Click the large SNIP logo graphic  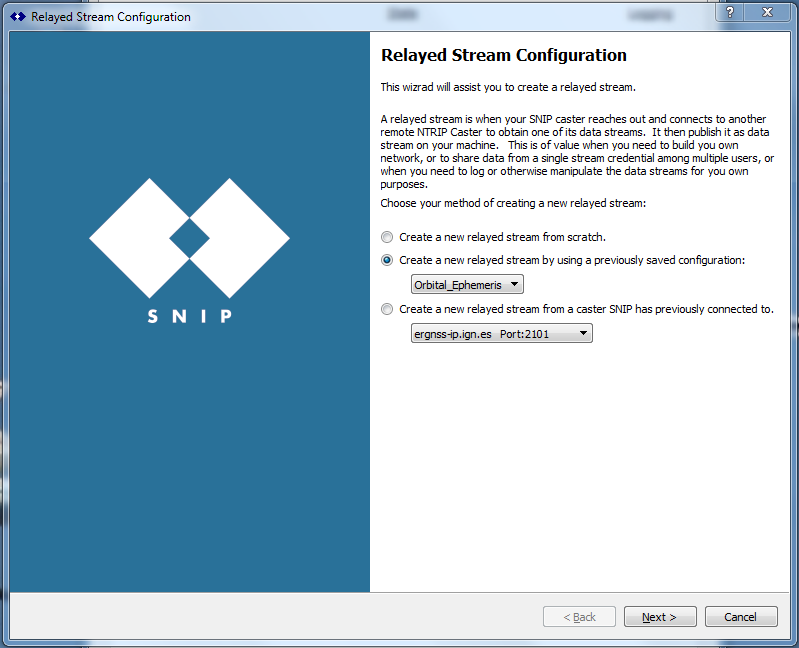(x=190, y=251)
